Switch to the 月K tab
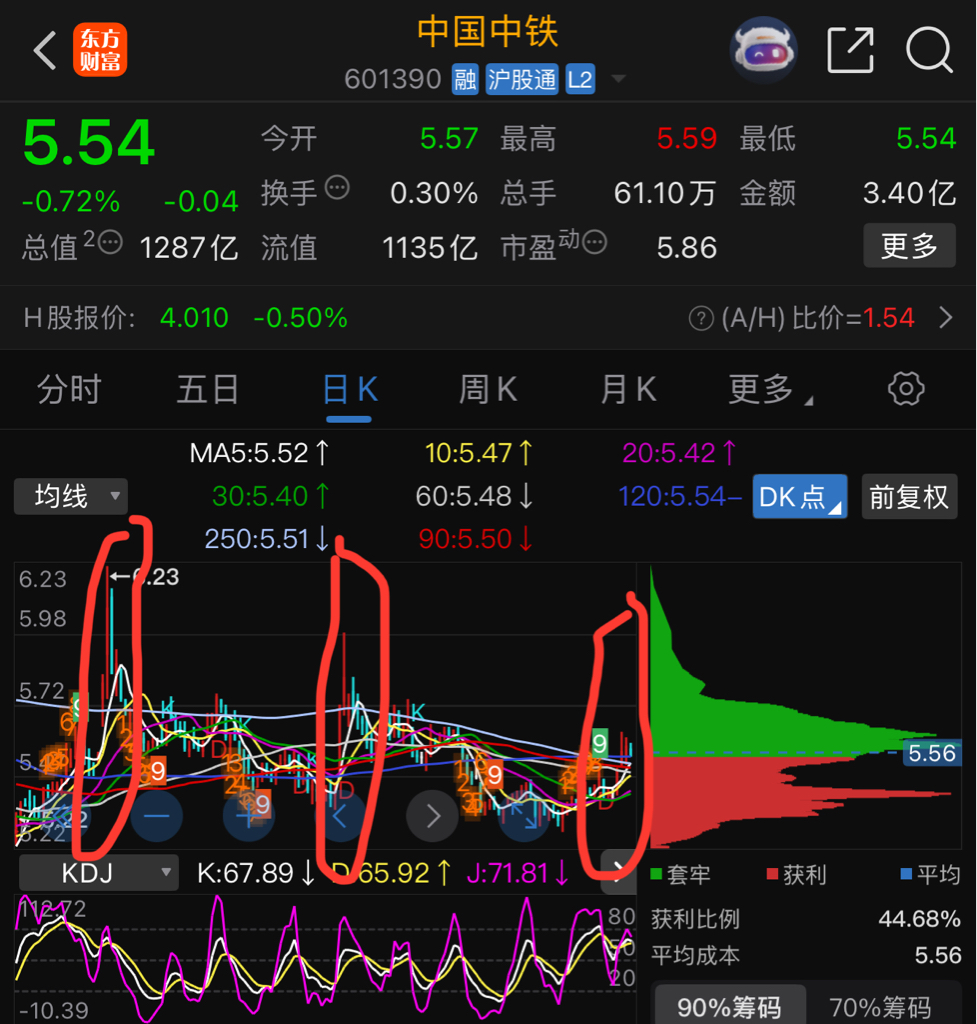977x1024 pixels. pos(628,389)
